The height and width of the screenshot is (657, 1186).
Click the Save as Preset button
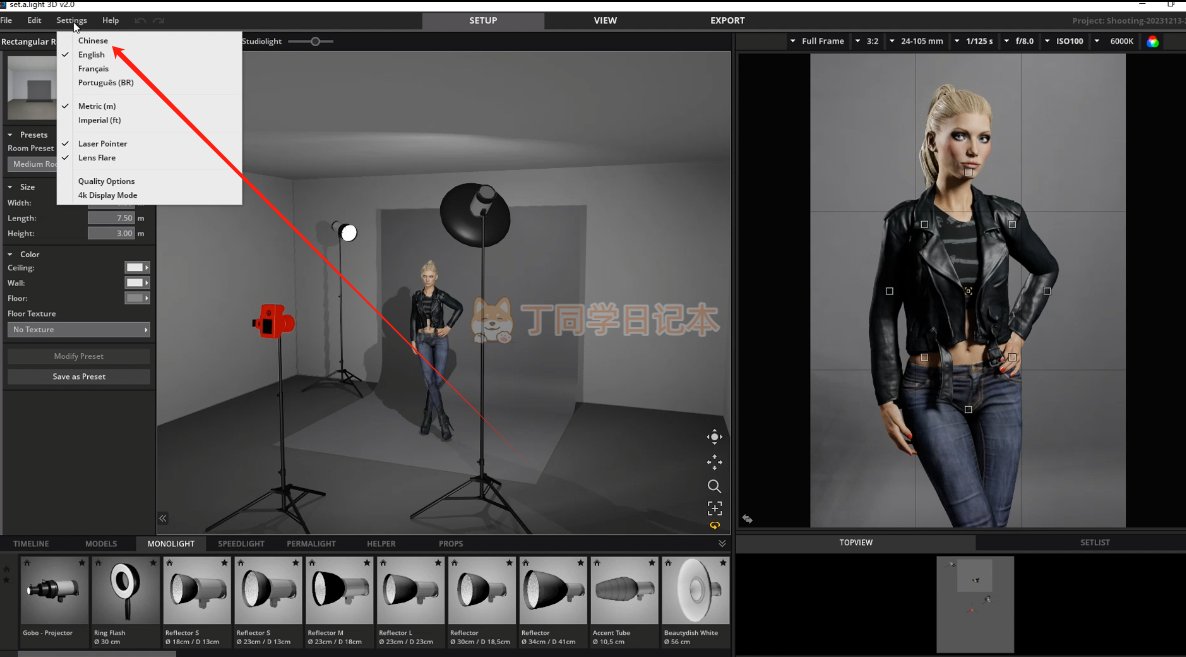pos(79,377)
